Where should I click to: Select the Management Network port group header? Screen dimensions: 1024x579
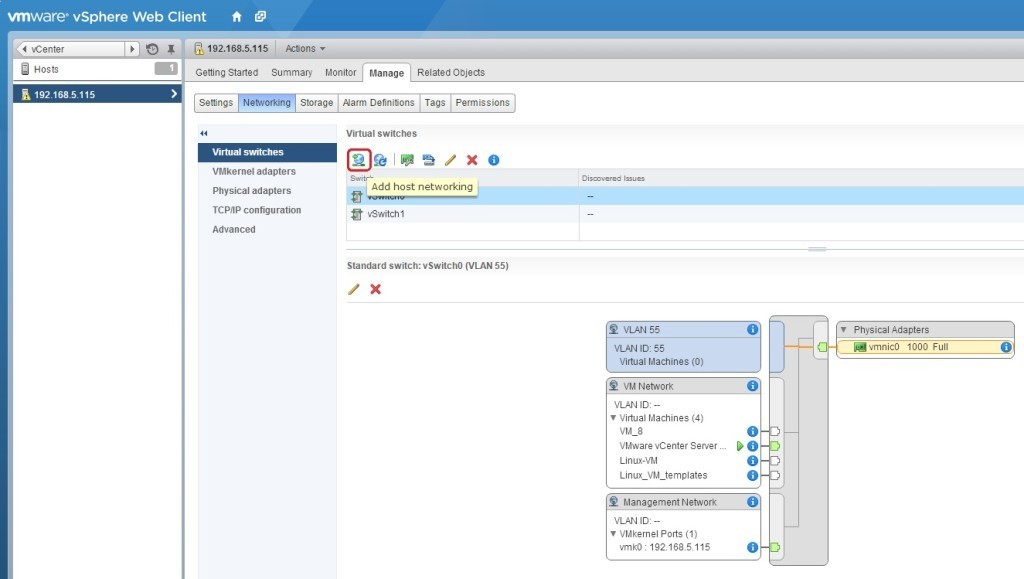(683, 502)
